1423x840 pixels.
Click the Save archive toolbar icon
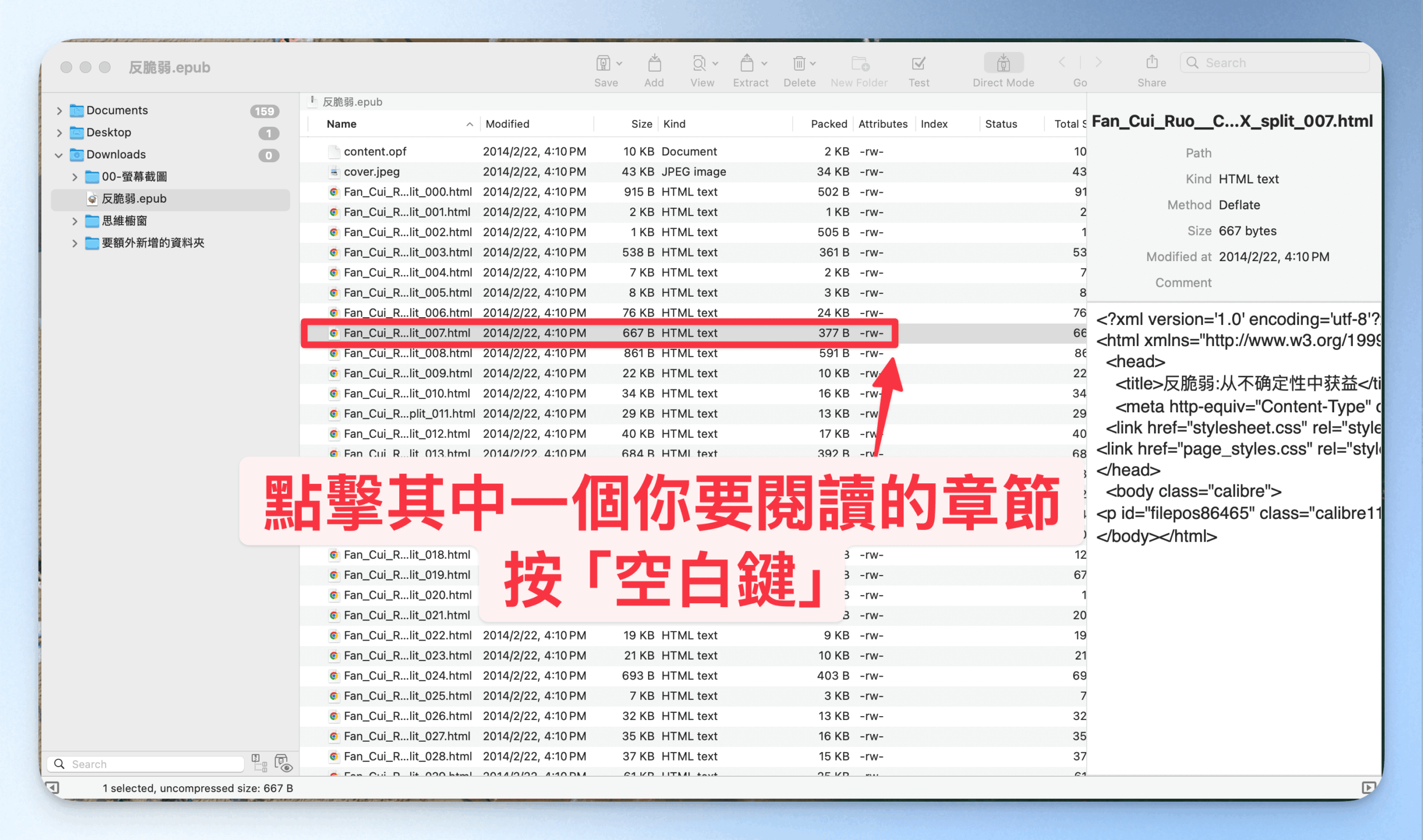(603, 63)
